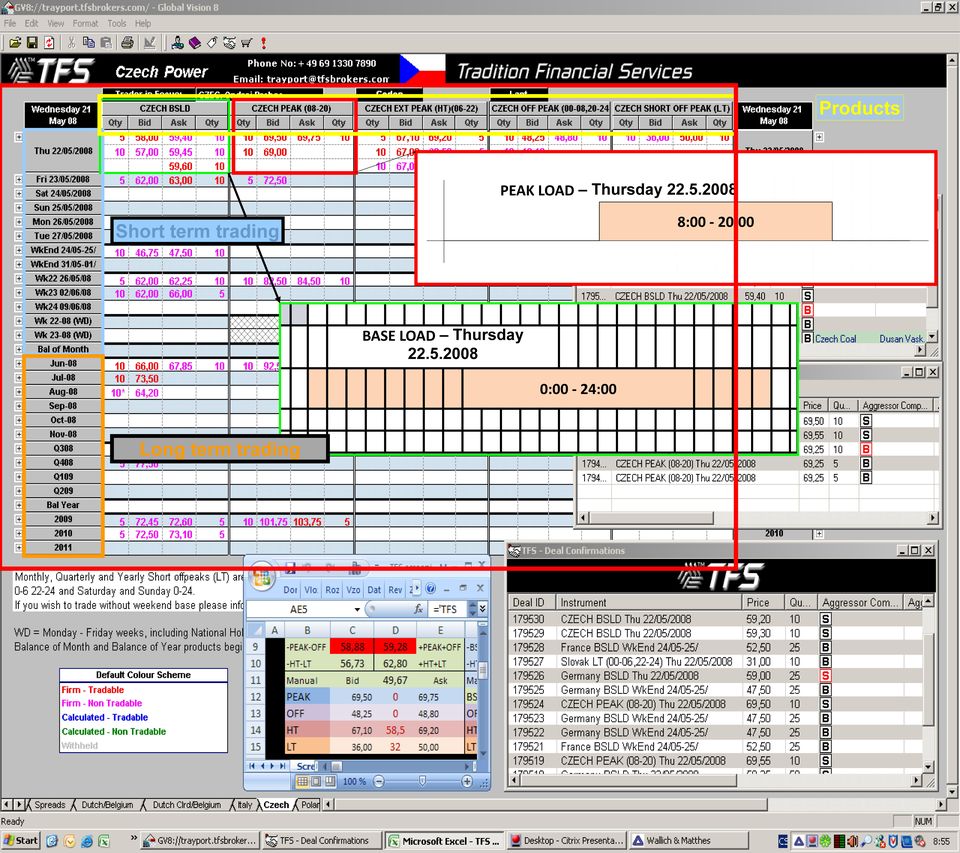The image size is (960, 853).
Task: Click the magnifier tray icon
Action: pos(866,841)
